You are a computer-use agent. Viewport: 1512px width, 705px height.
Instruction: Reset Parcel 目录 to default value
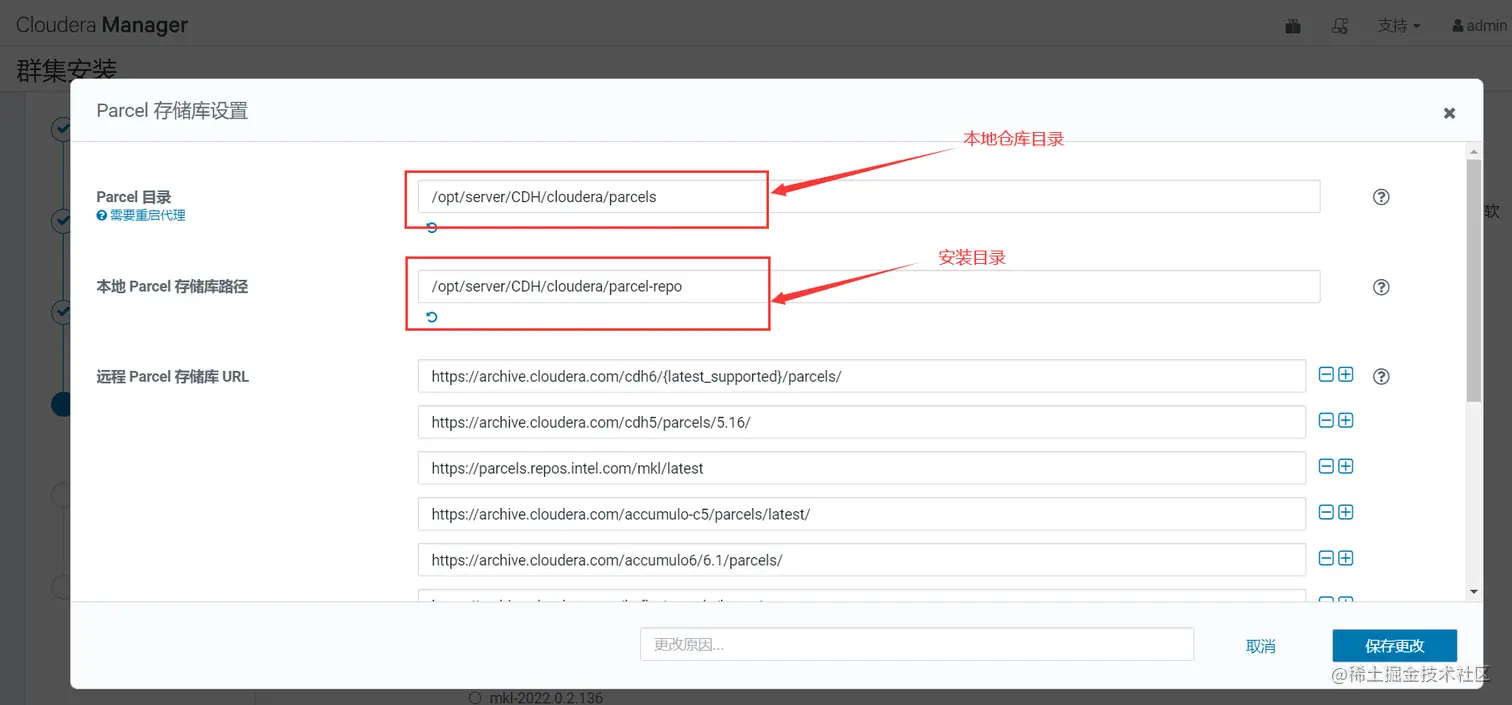[x=432, y=228]
